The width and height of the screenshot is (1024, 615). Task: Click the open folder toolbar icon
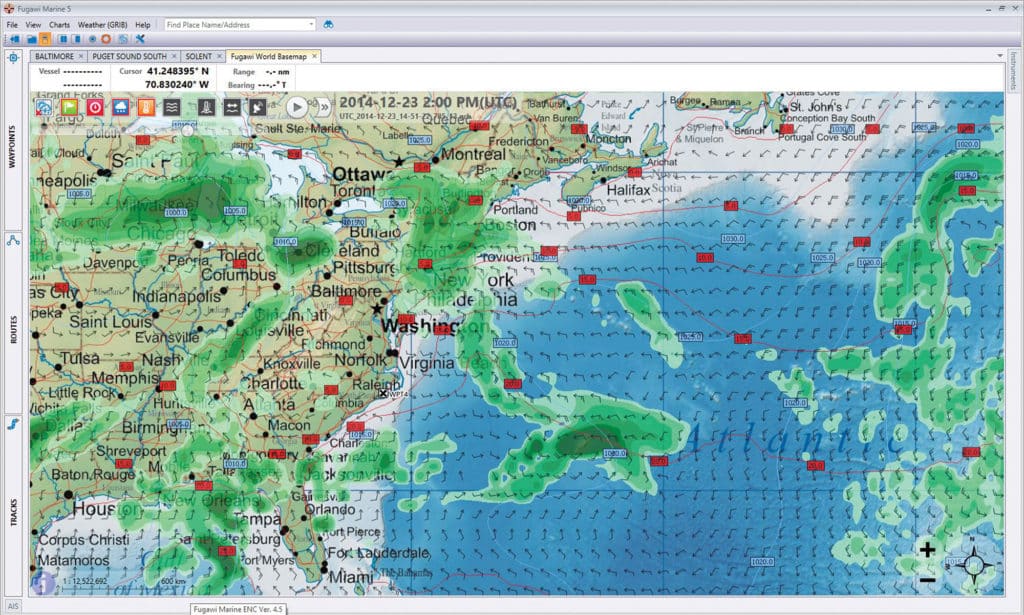pos(31,39)
